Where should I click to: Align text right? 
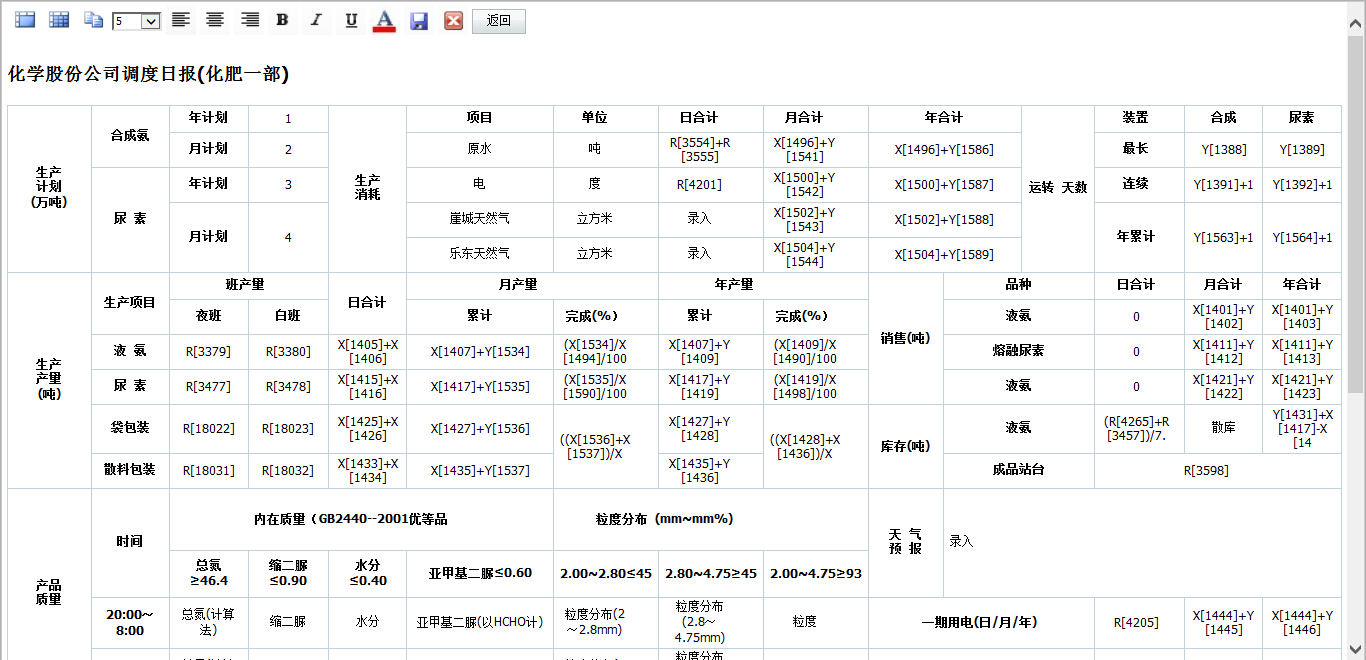coord(249,20)
